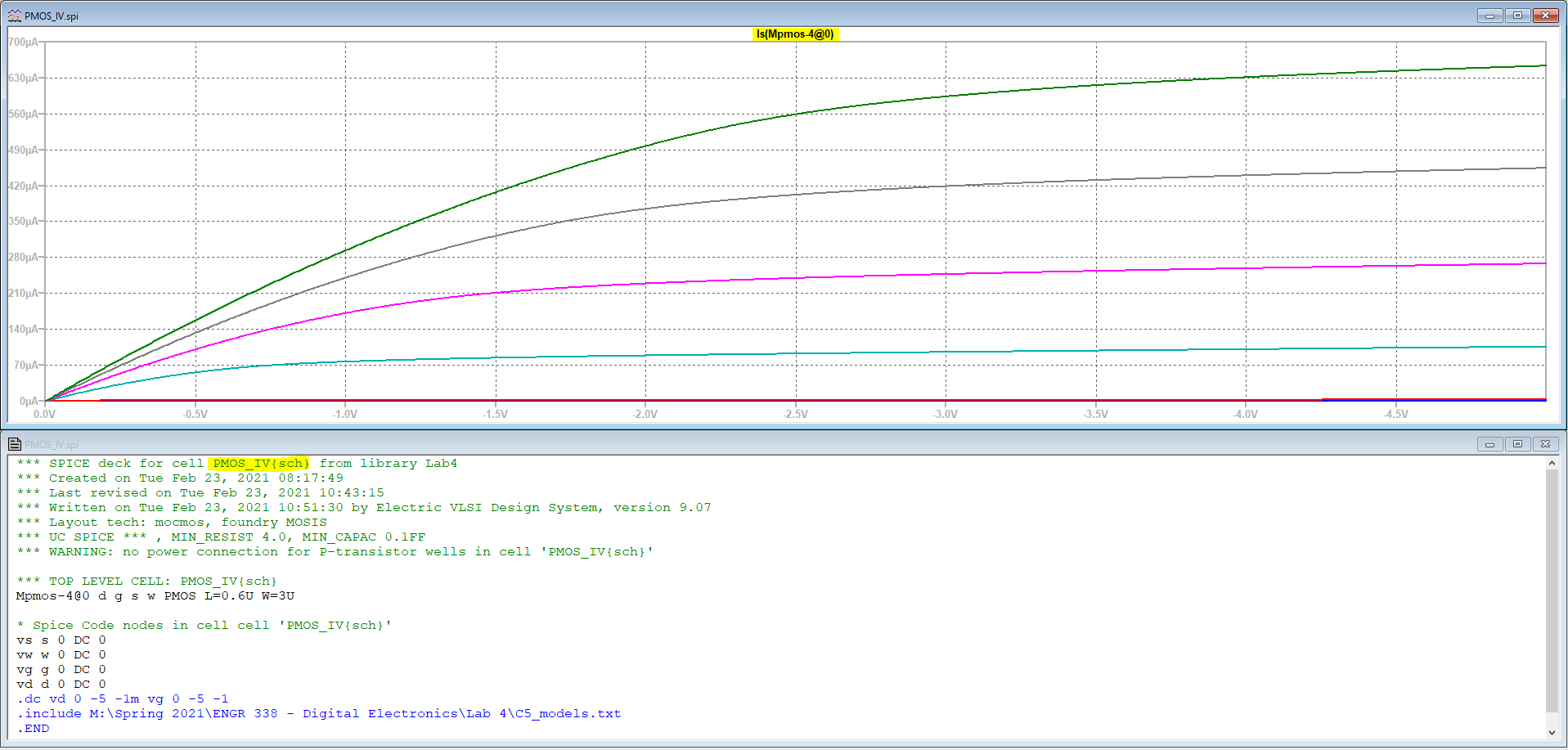1568x750 pixels.
Task: Close the netlist editor pane
Action: tap(1545, 444)
